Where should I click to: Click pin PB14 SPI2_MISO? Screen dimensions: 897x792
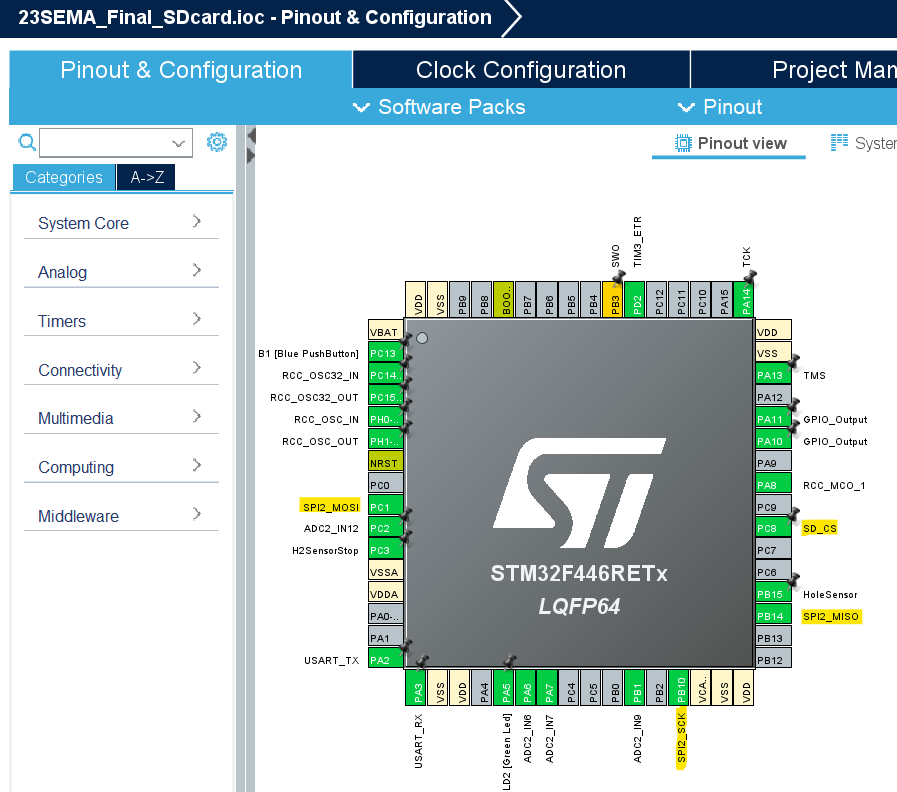click(x=773, y=616)
